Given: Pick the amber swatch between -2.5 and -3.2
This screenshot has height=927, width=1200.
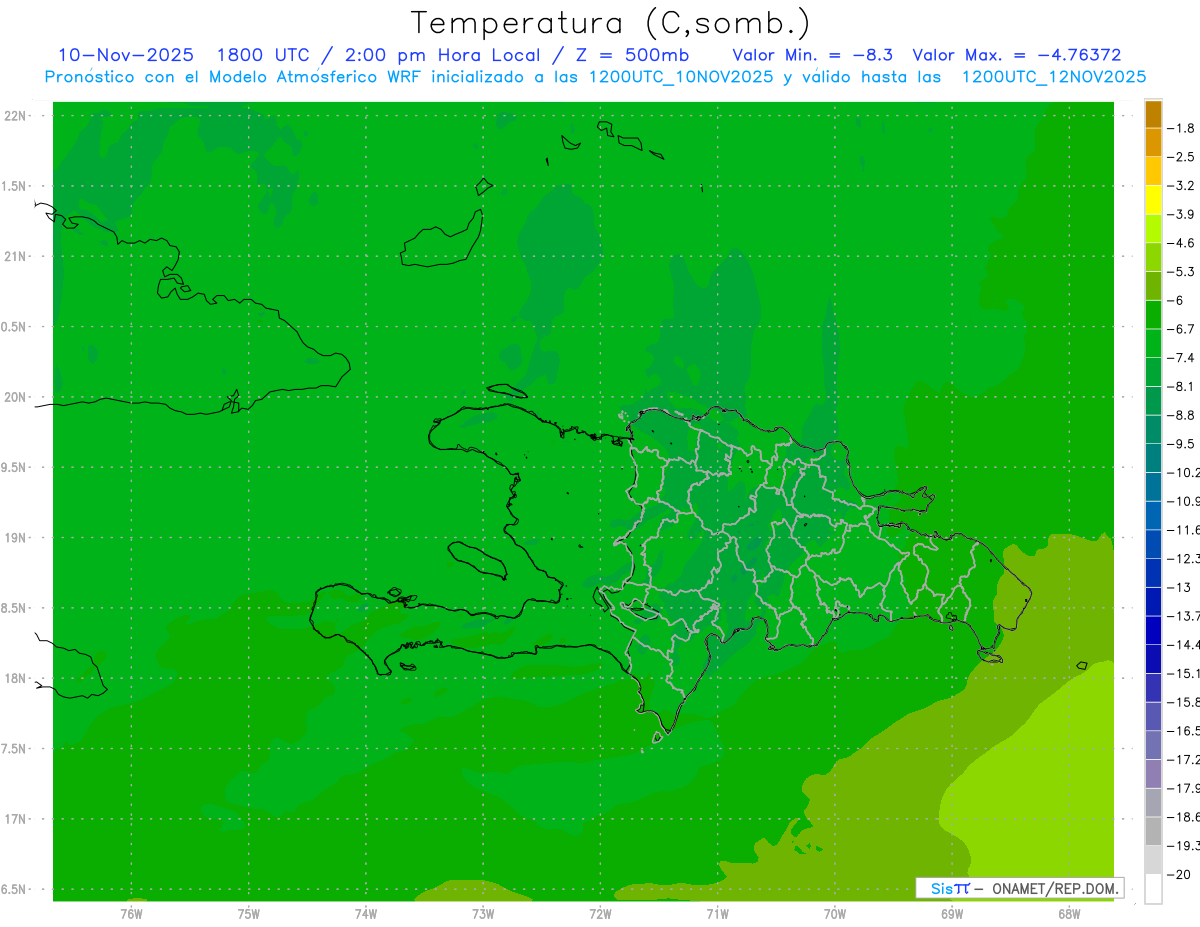Looking at the screenshot, I should pos(1154,171).
